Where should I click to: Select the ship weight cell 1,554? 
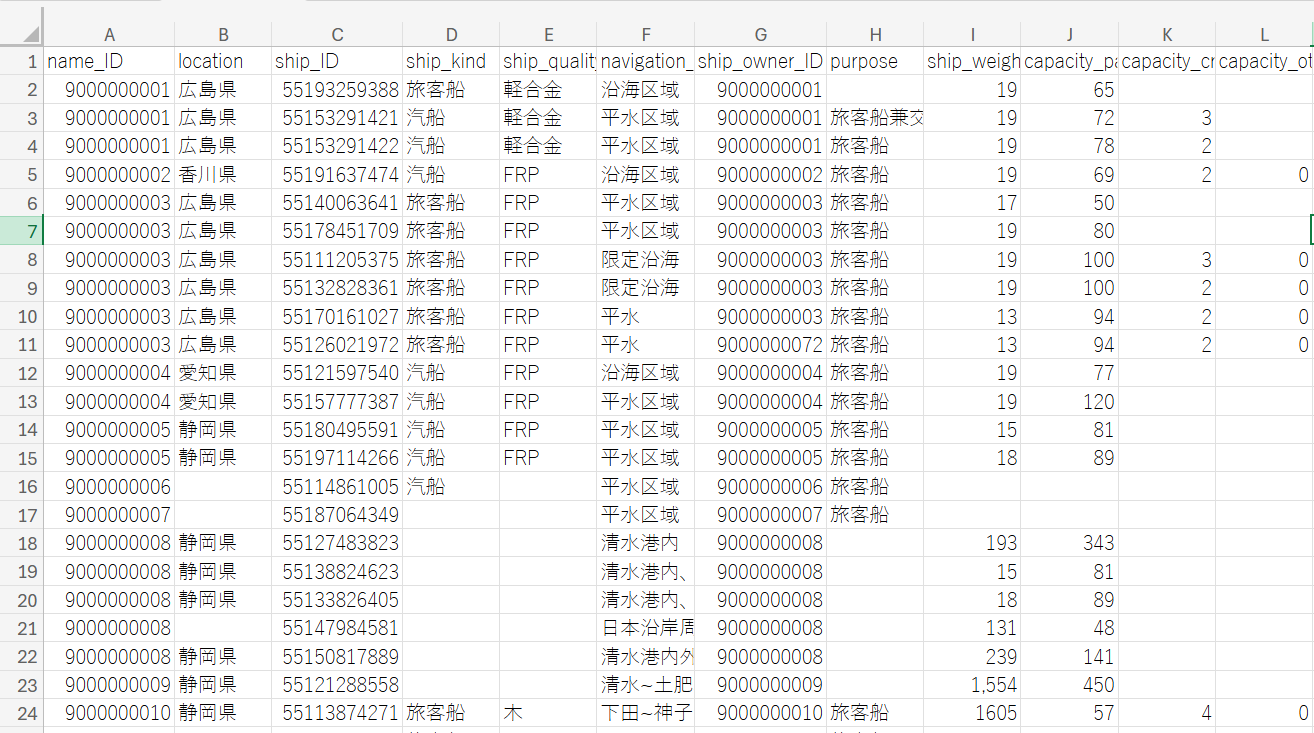tap(972, 685)
